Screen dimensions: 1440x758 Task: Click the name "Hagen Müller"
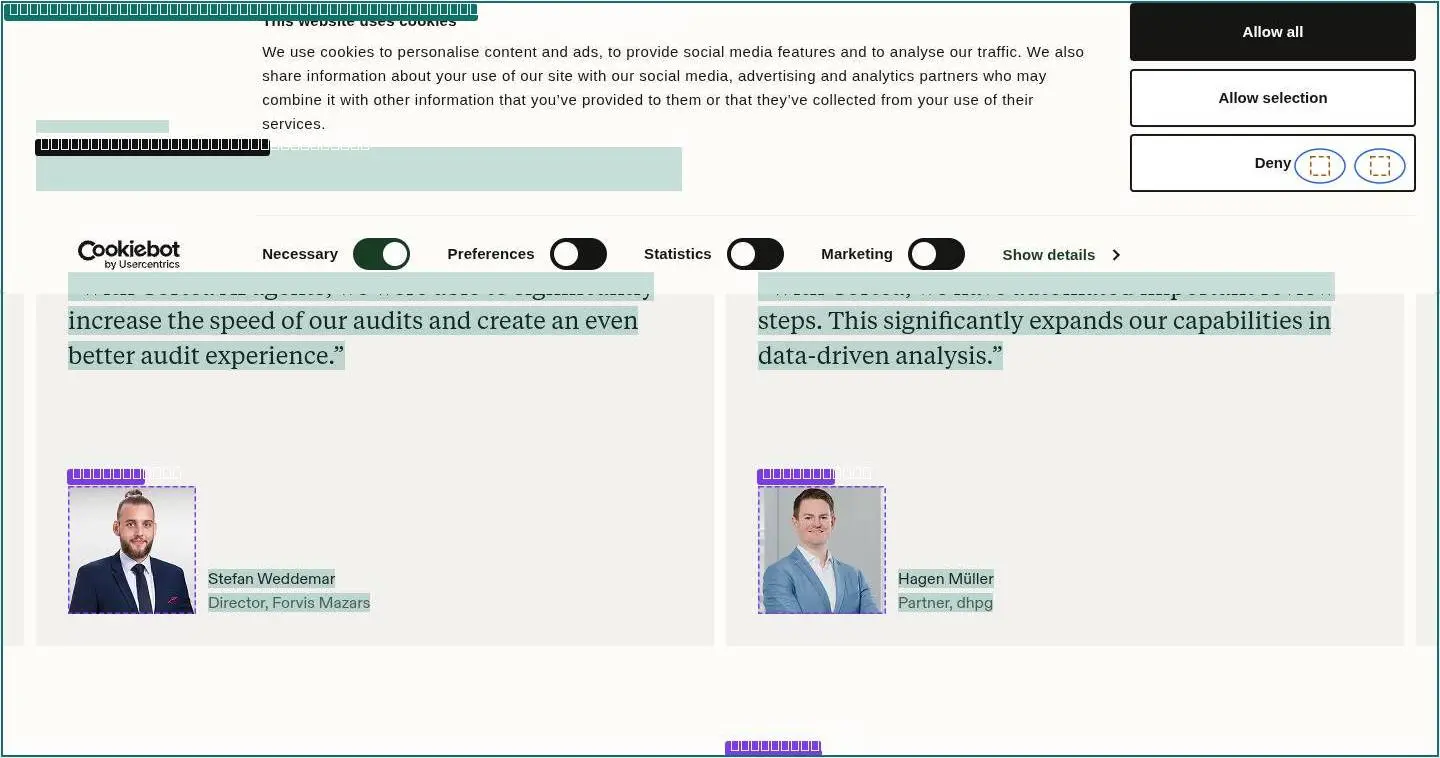pos(946,579)
